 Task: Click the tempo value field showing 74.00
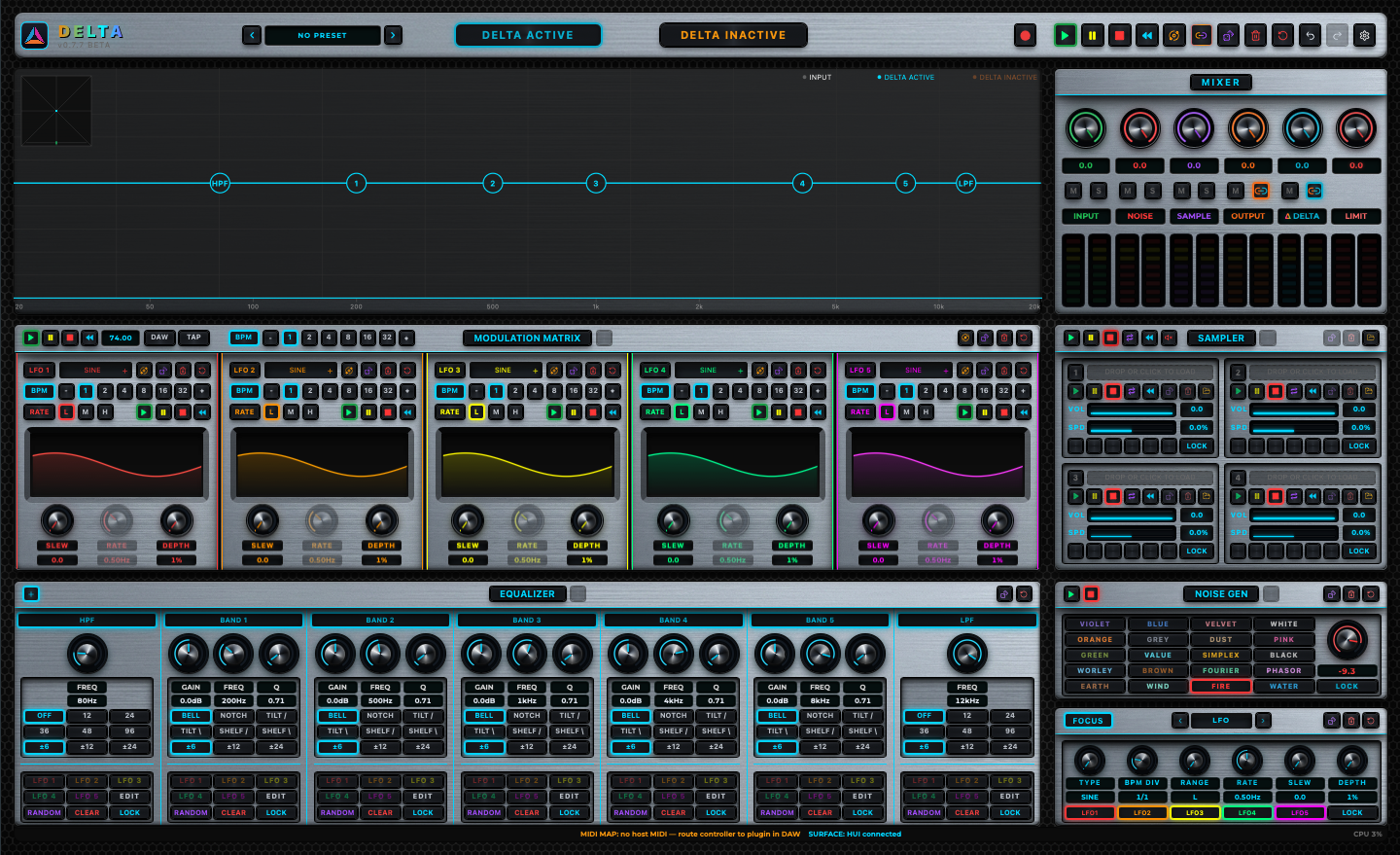(x=121, y=338)
